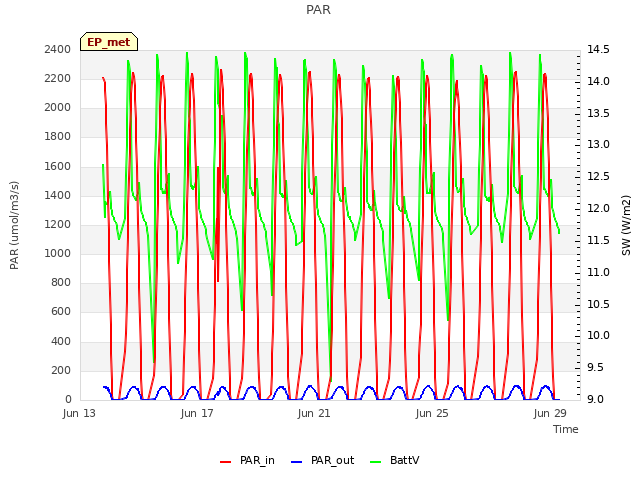Click the 10.5 right-axis tick label
640x480 pixels.
(598, 304)
